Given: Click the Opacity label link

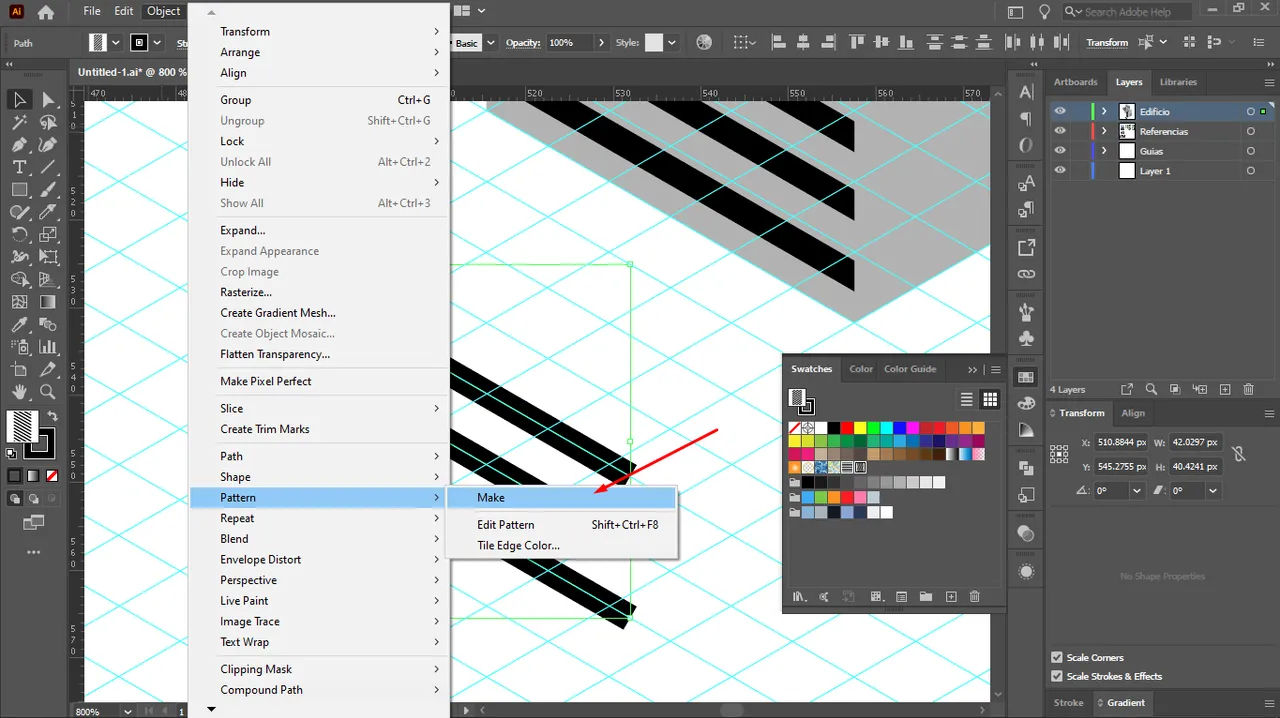Looking at the screenshot, I should (523, 43).
